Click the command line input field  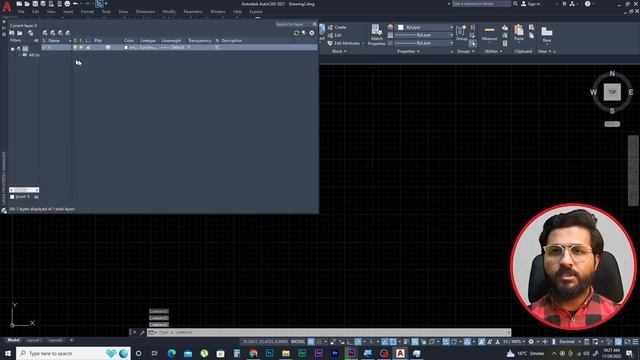pos(329,332)
